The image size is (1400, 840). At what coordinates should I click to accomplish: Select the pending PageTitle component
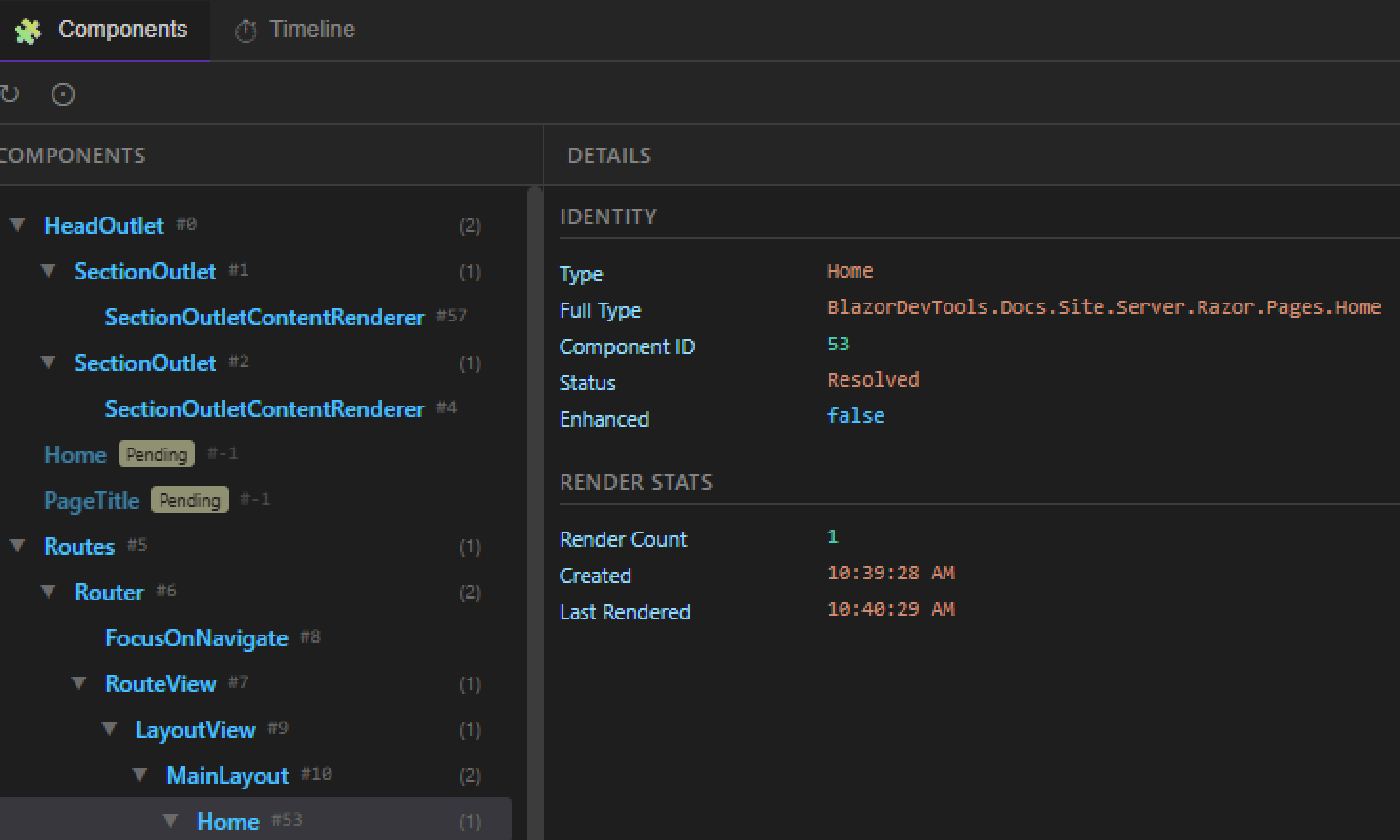click(91, 500)
